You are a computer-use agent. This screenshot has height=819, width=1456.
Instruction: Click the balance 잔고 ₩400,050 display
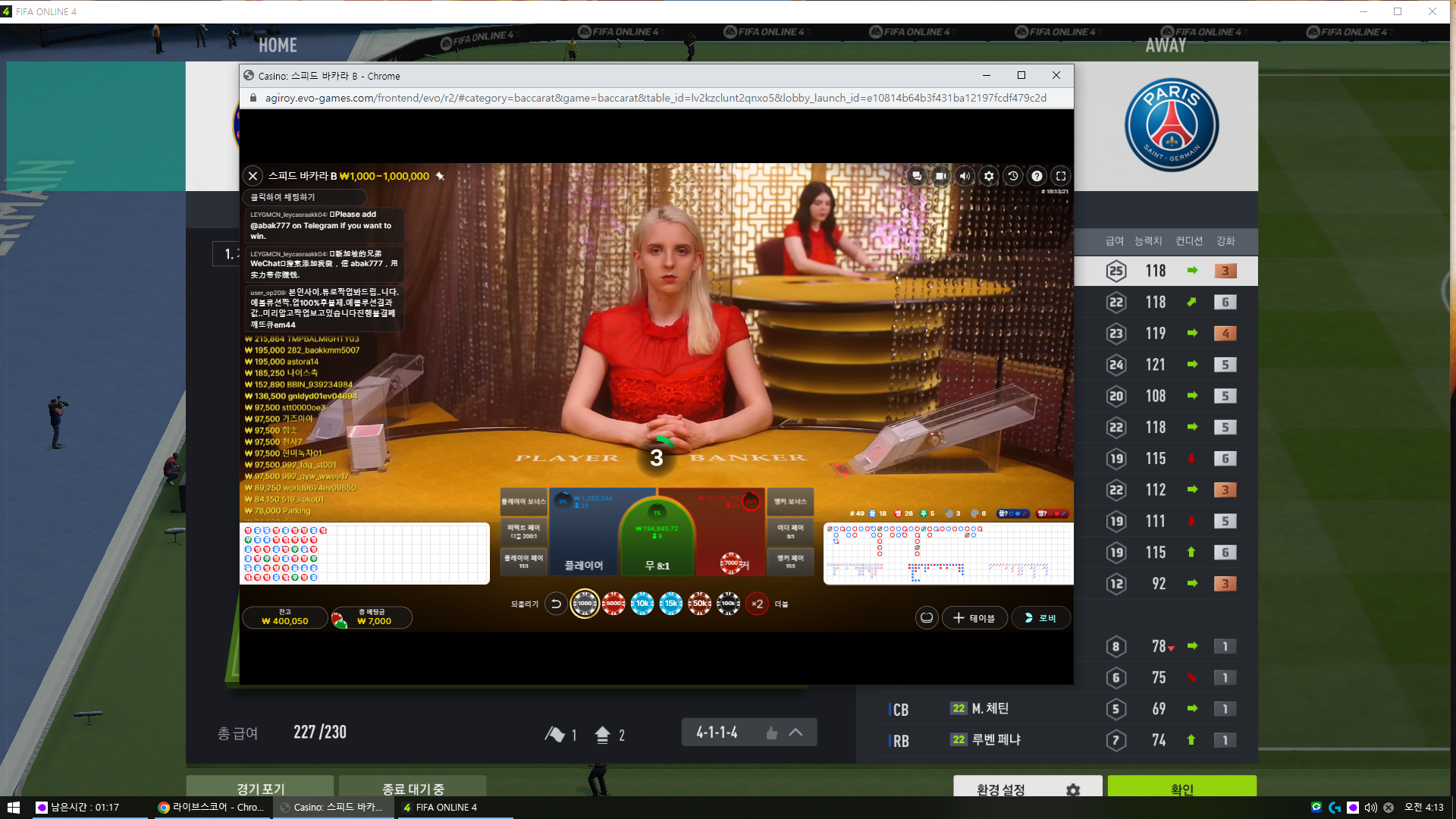pyautogui.click(x=285, y=617)
